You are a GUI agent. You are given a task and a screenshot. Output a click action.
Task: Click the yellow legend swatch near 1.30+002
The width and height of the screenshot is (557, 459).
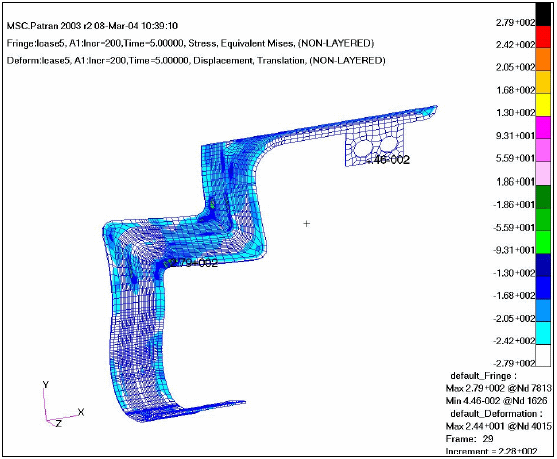(543, 105)
